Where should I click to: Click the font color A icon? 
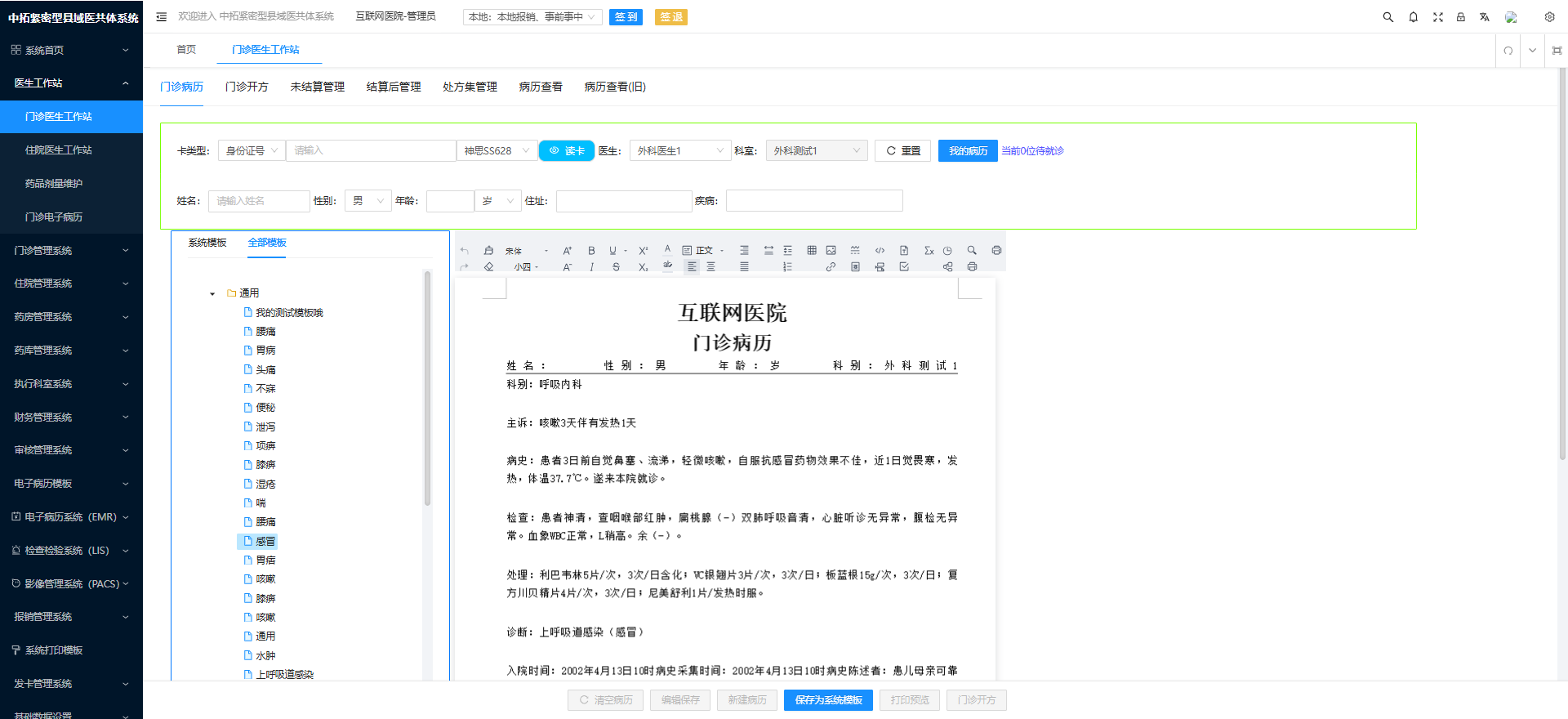[667, 249]
